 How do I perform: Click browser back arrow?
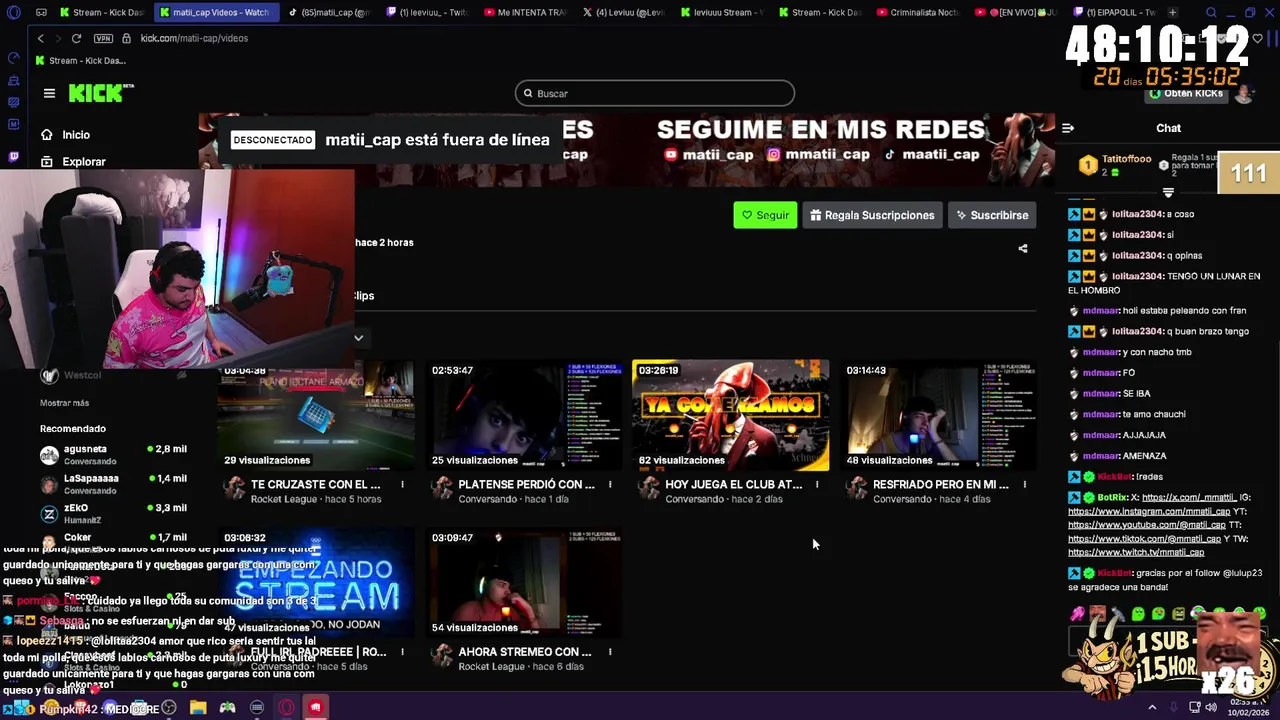click(x=41, y=38)
